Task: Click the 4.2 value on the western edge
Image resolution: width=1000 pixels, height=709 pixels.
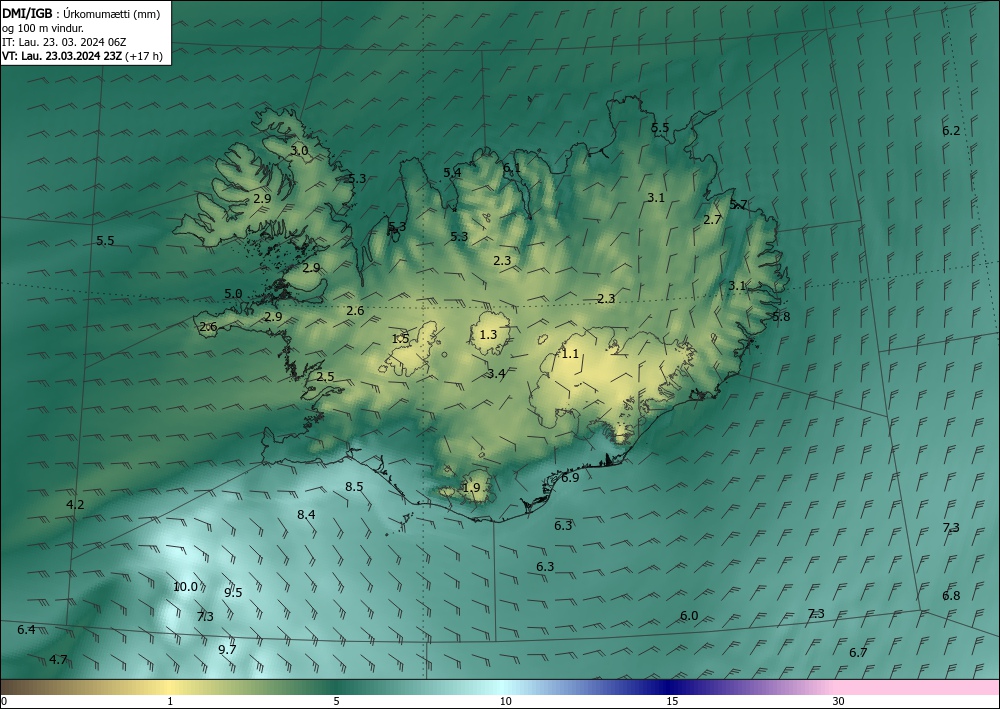Action: (x=75, y=504)
